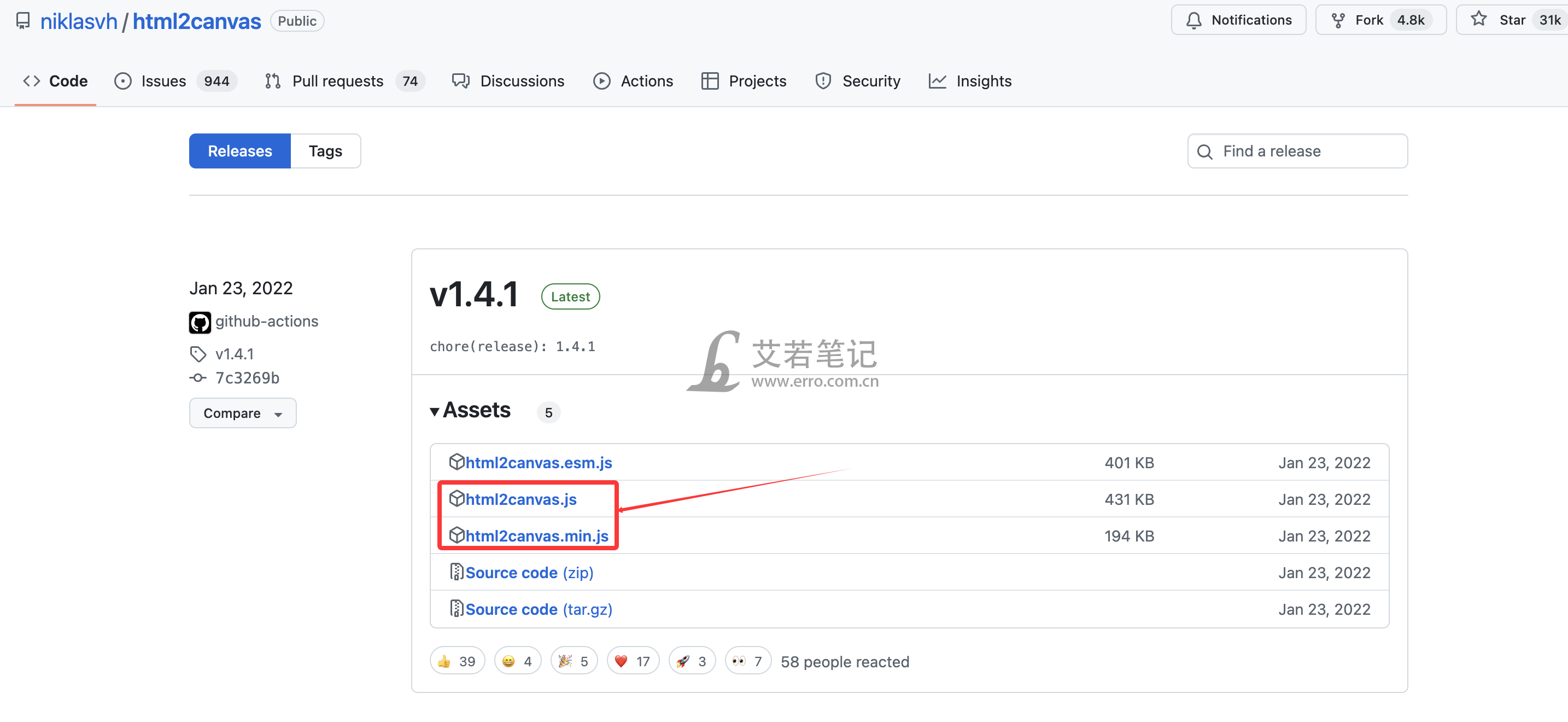Open the github-actions author link
Image resolution: width=1568 pixels, height=722 pixels.
tap(267, 322)
